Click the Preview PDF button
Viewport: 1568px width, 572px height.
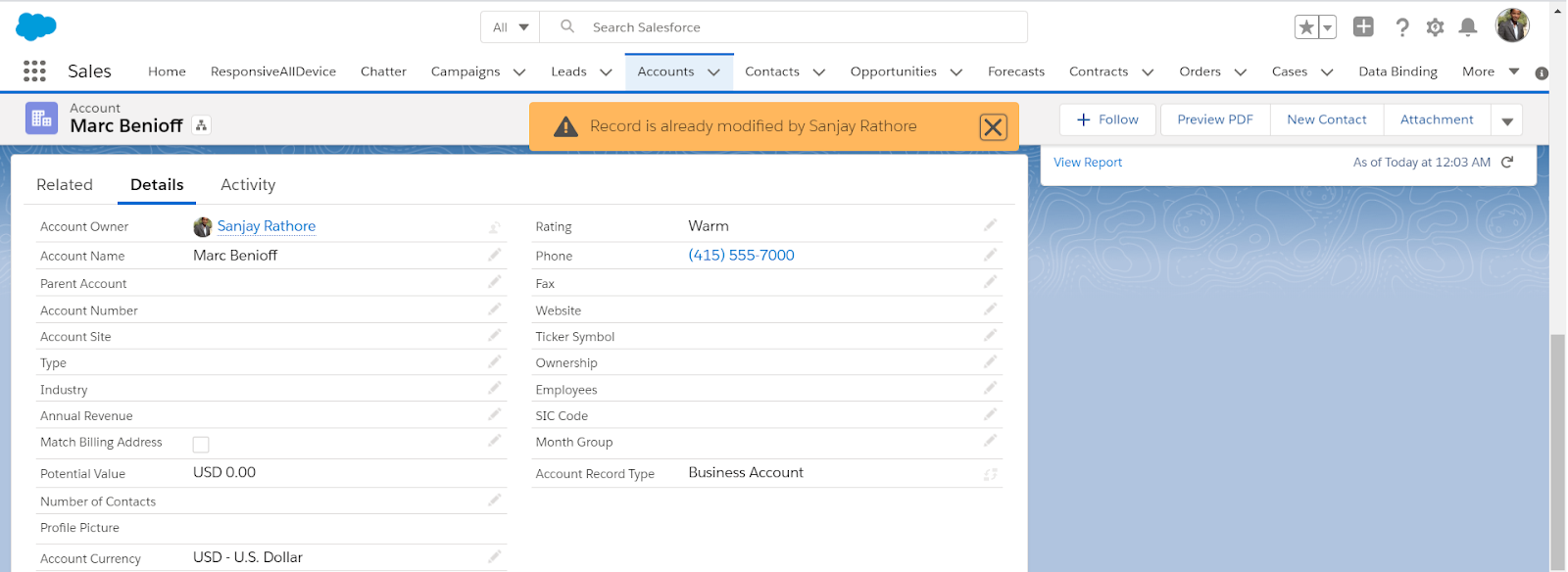1215,119
